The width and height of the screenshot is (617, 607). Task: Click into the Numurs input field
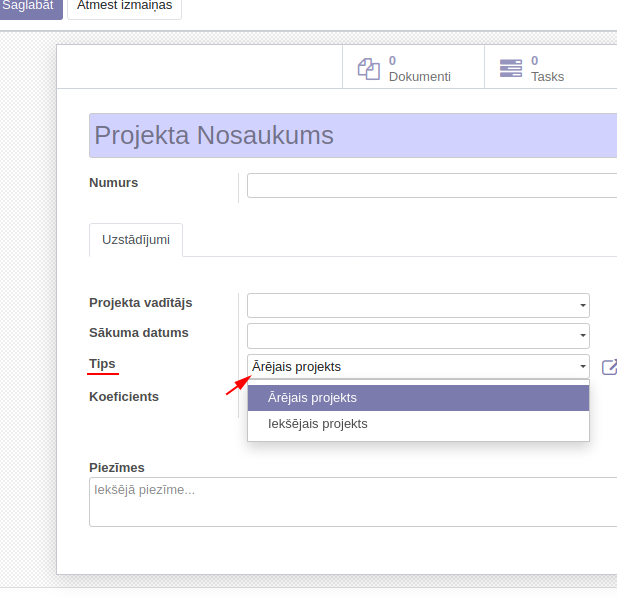[430, 186]
